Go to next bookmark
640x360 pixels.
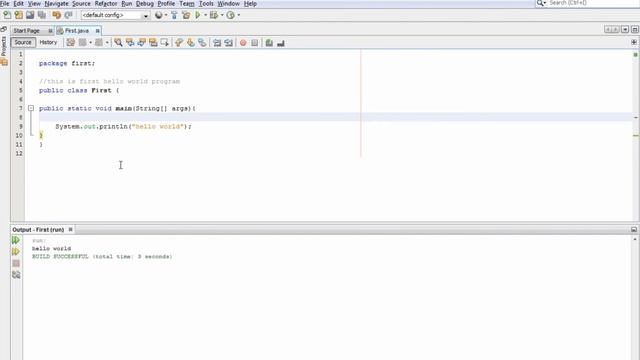pos(191,42)
